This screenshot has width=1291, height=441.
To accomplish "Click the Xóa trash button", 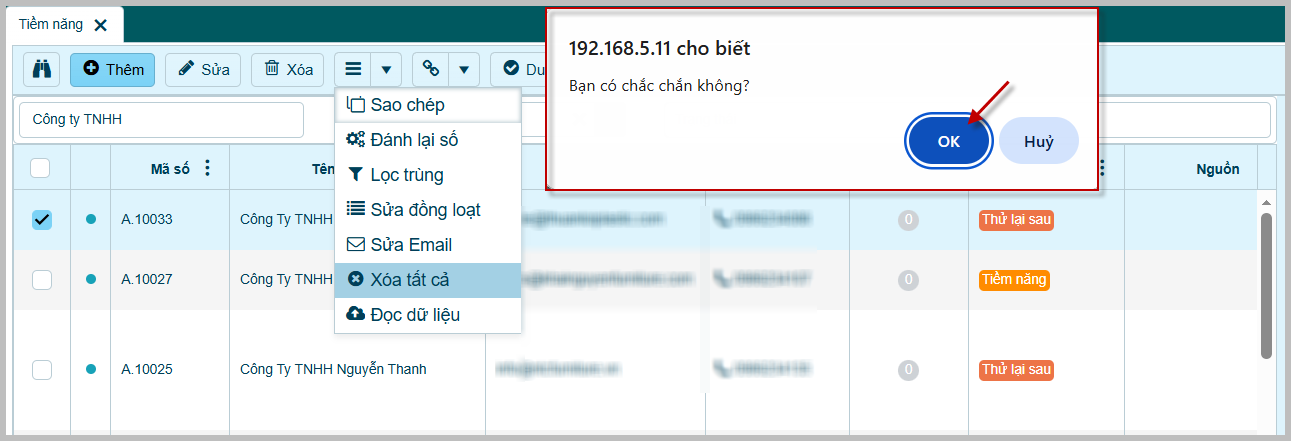I will (x=288, y=69).
